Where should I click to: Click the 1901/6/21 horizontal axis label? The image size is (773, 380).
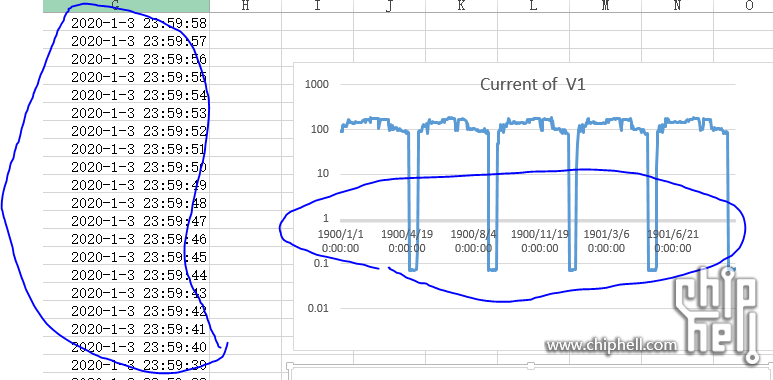coord(673,241)
